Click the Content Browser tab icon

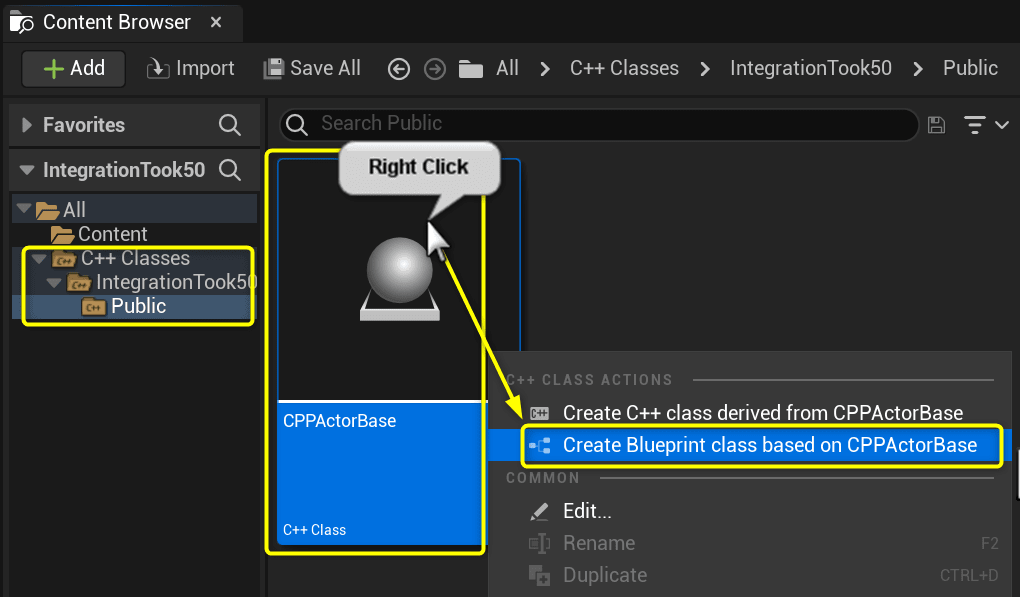tap(21, 21)
